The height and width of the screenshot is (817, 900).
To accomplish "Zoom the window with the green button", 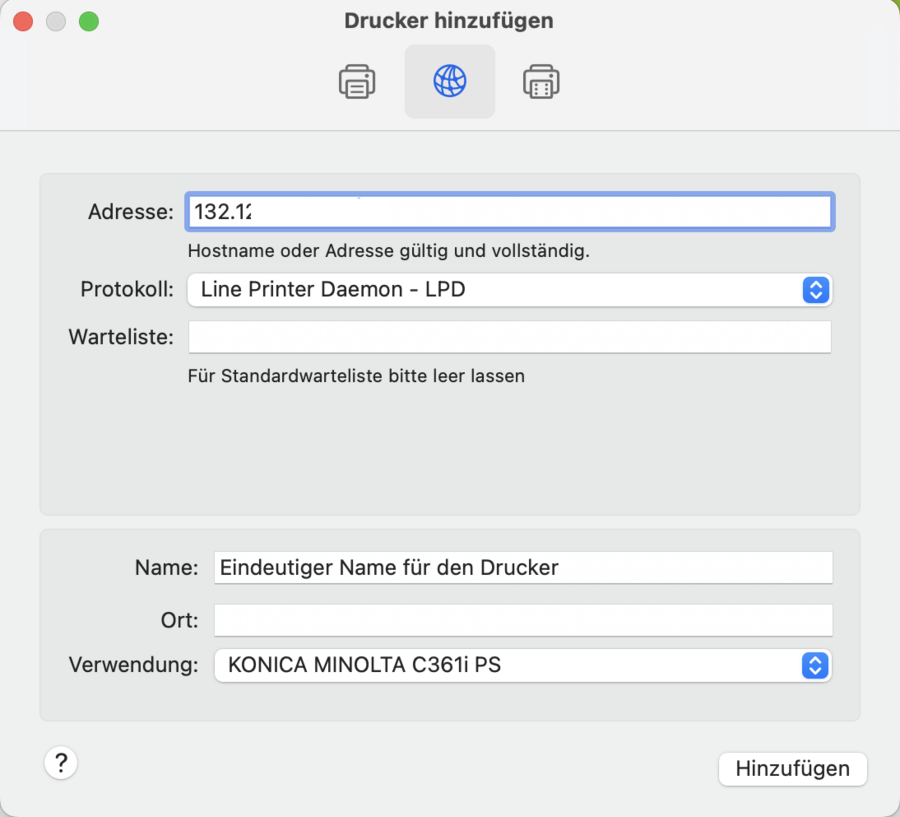I will [x=89, y=21].
